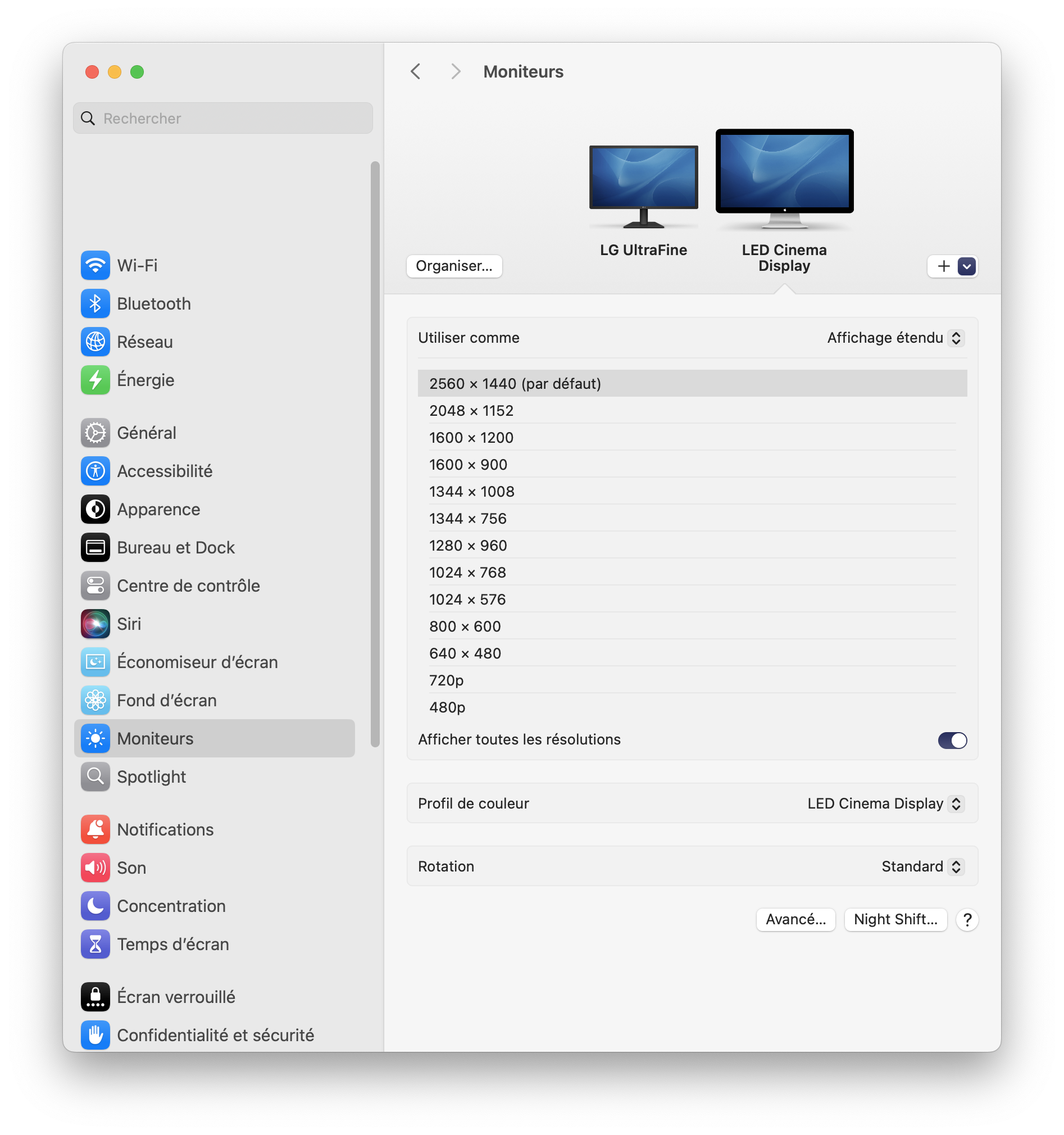Select resolution 2560 × 1440 (par défaut)
The width and height of the screenshot is (1064, 1135).
pyautogui.click(x=692, y=384)
